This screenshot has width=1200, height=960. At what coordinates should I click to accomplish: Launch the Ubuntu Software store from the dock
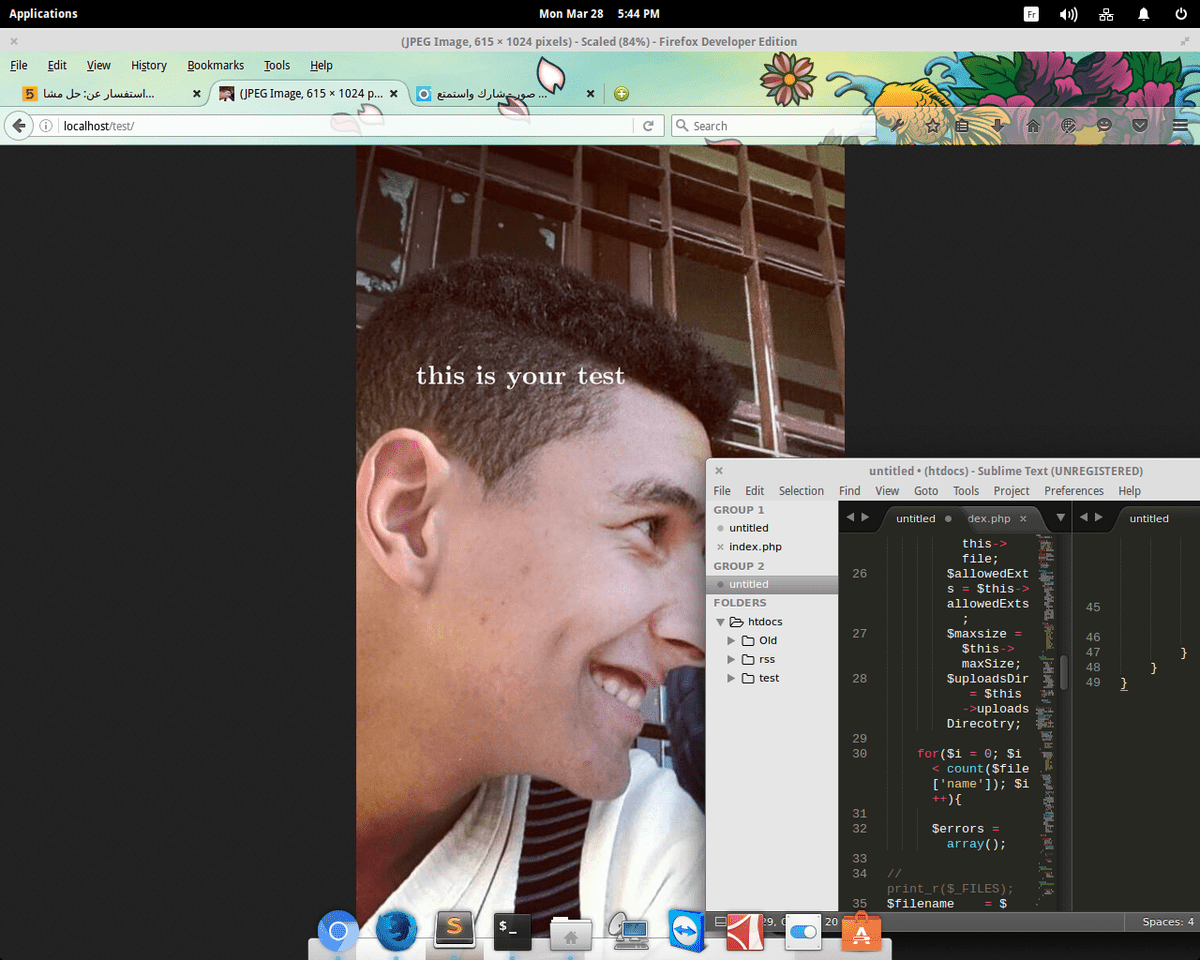tap(861, 931)
